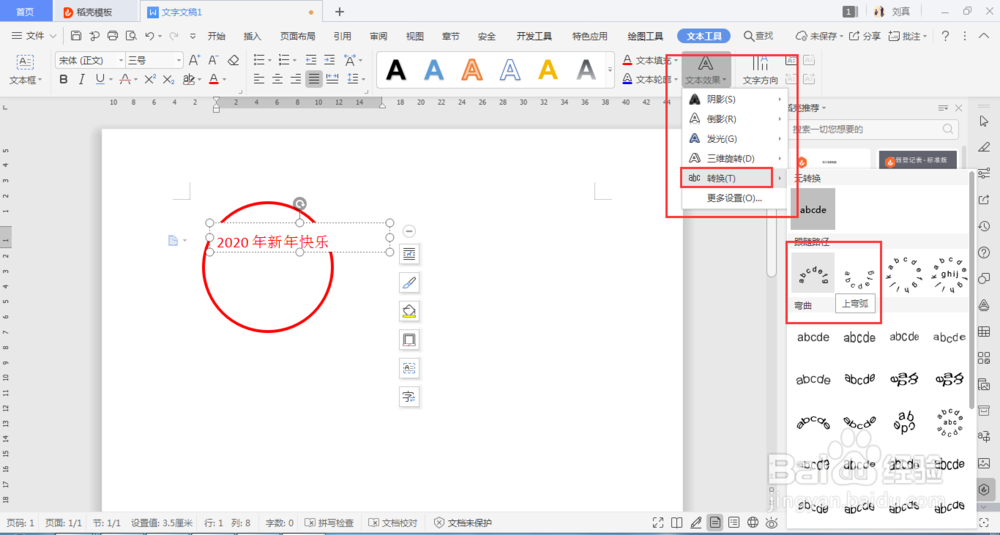The height and width of the screenshot is (535, 1000).
Task: Click the numbered list icon
Action: (x=284, y=60)
